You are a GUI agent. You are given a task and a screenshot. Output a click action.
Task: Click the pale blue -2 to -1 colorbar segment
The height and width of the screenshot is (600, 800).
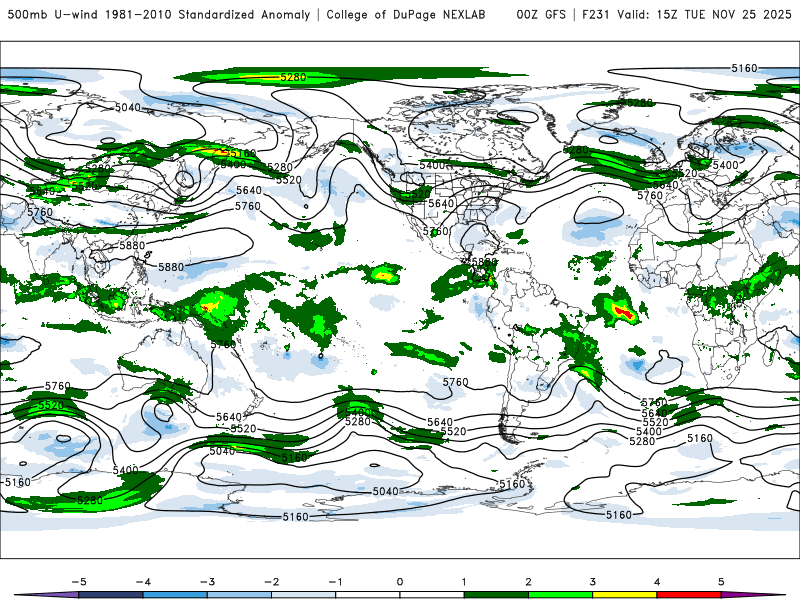point(304,595)
